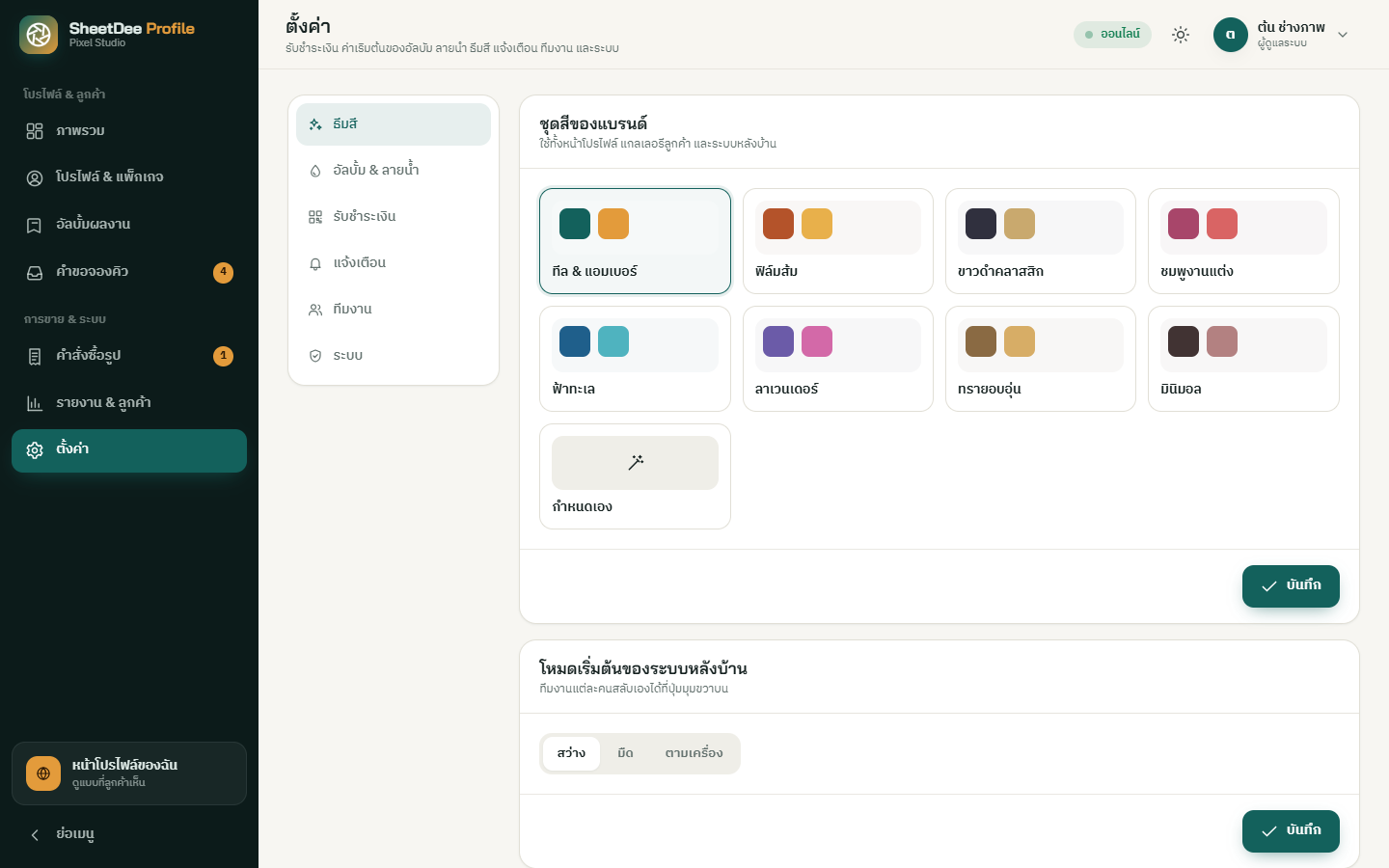Image resolution: width=1389 pixels, height=868 pixels.
Task: Click the ภาพรวม dashboard grid icon
Action: (35, 131)
